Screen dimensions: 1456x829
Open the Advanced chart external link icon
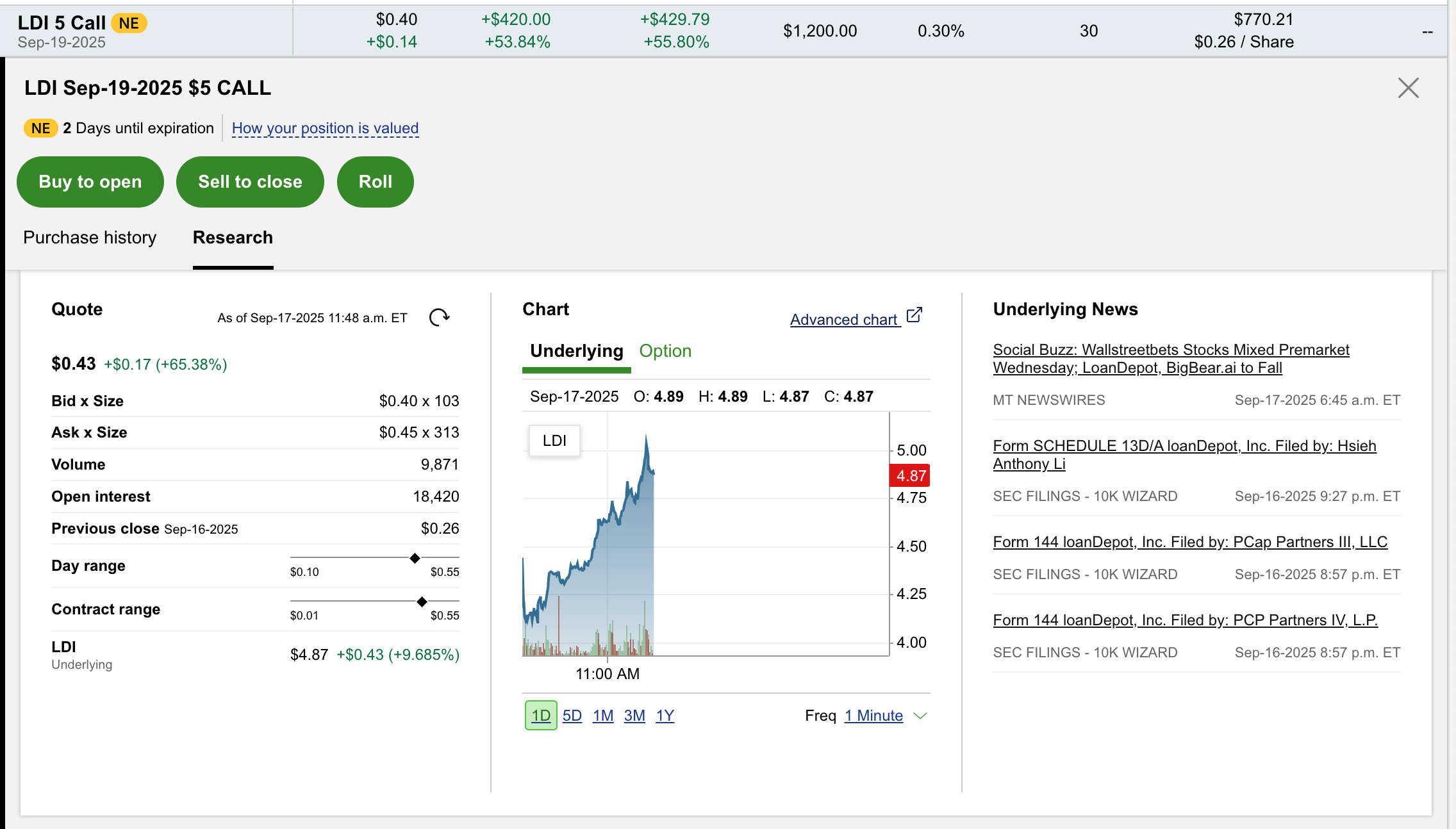tap(914, 315)
